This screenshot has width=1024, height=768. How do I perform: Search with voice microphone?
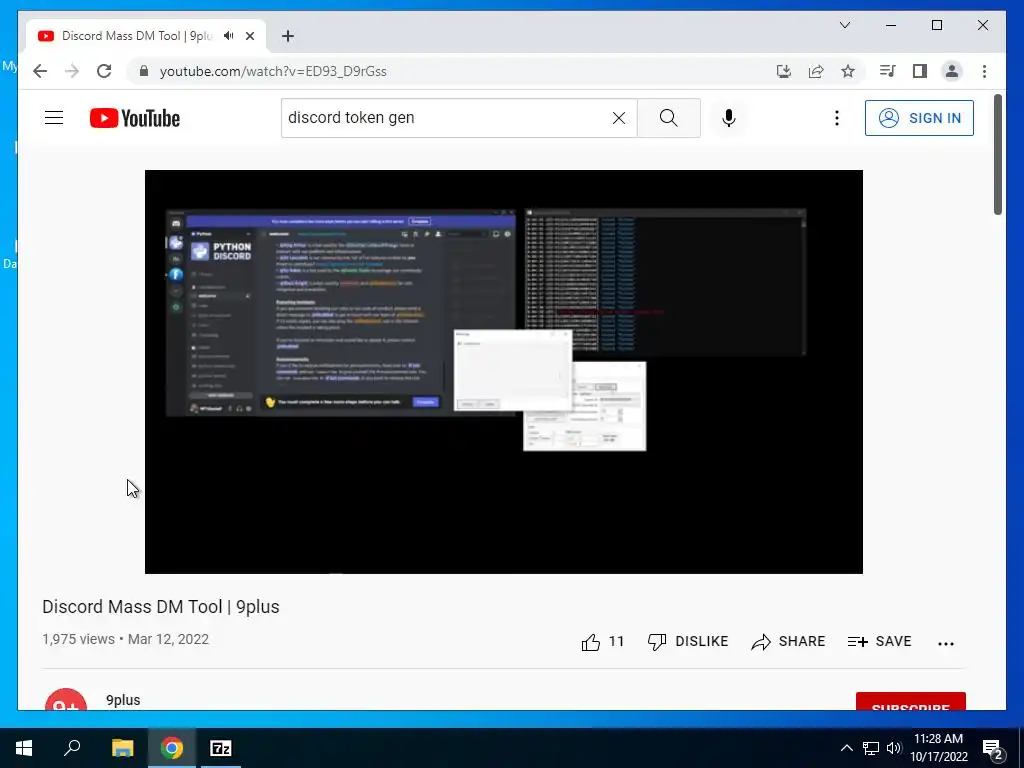click(x=729, y=118)
